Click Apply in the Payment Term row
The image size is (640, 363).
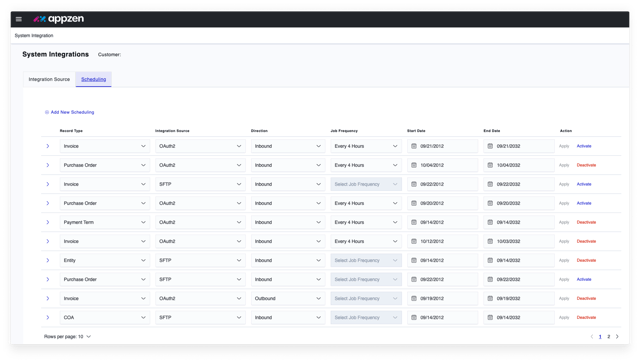click(x=564, y=223)
